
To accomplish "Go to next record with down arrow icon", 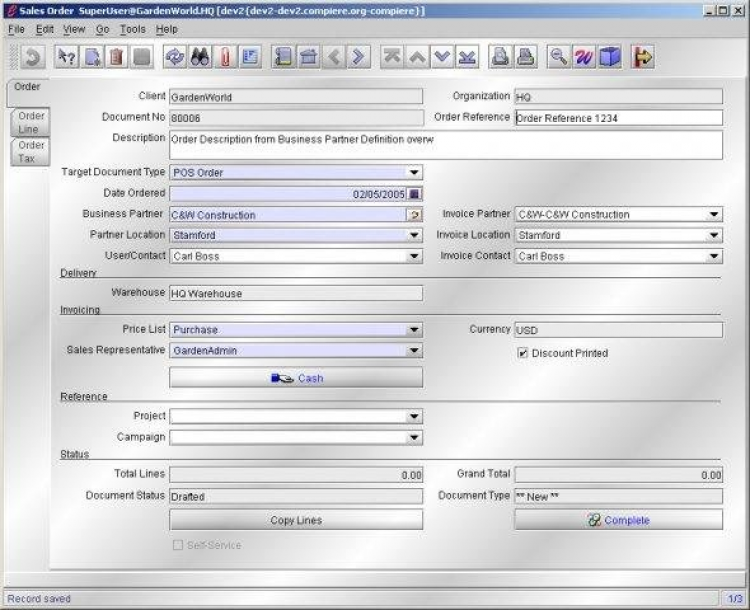I will 442,58.
